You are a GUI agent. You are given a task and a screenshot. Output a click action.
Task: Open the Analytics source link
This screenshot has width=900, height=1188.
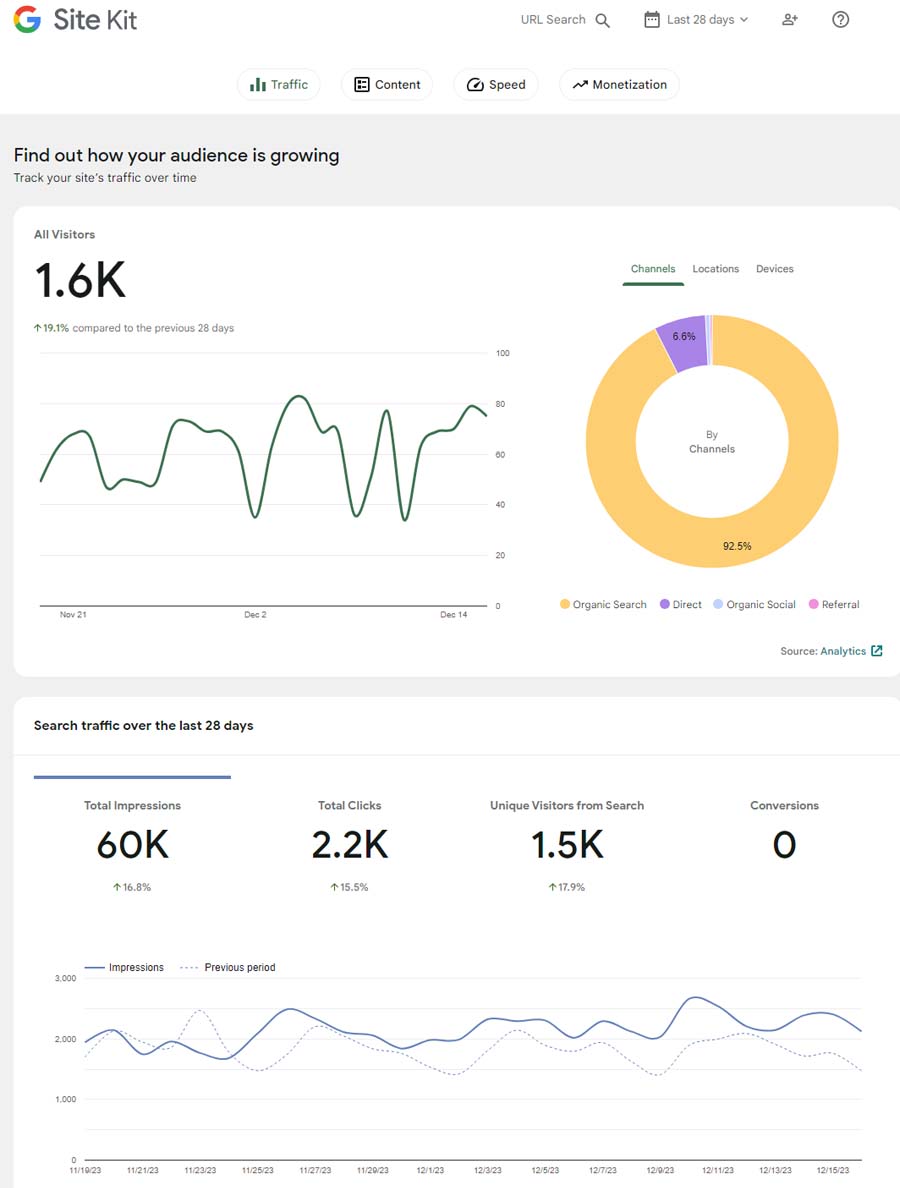(x=843, y=651)
